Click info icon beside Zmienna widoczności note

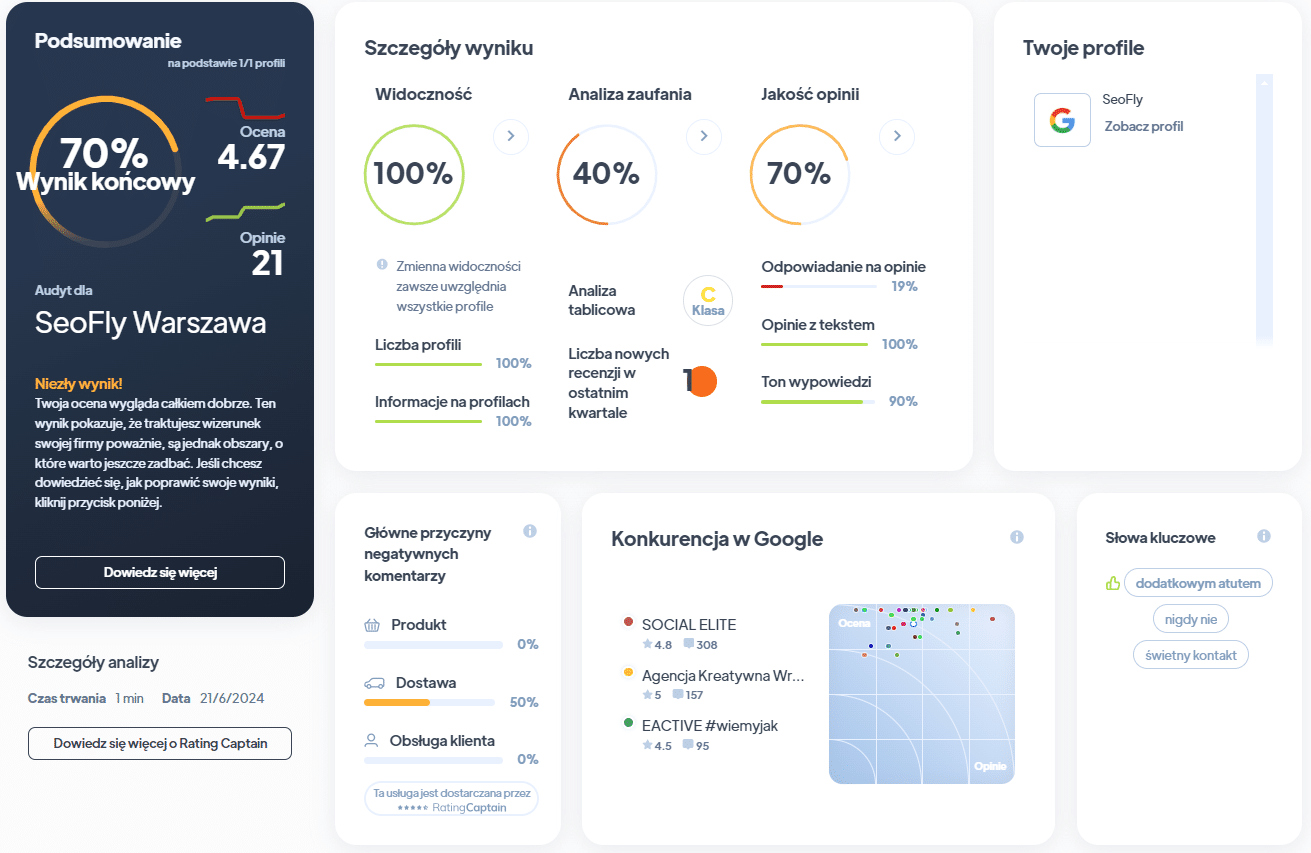pyautogui.click(x=382, y=265)
